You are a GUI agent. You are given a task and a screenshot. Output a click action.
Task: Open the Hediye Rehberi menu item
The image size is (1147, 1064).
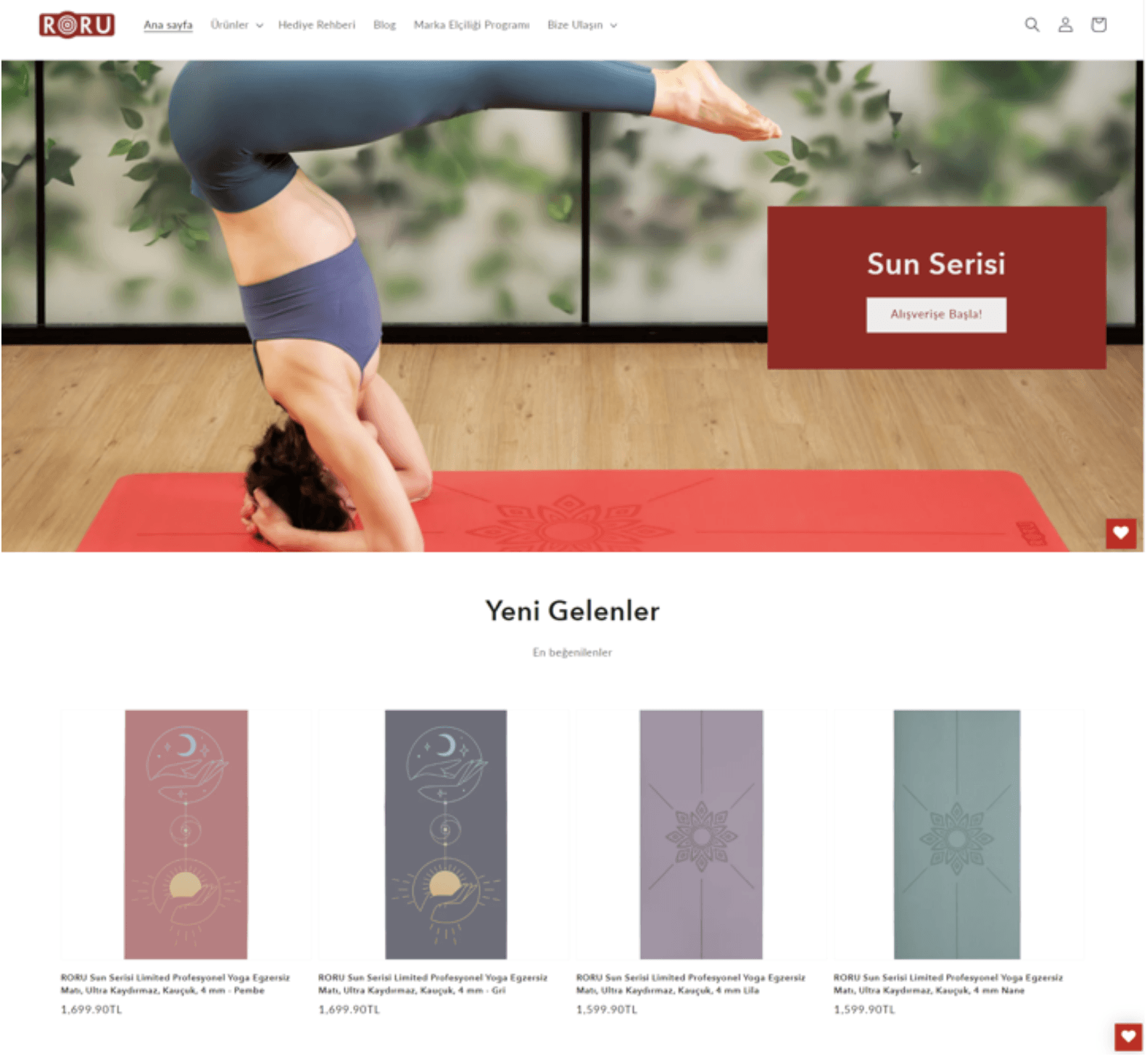point(317,25)
